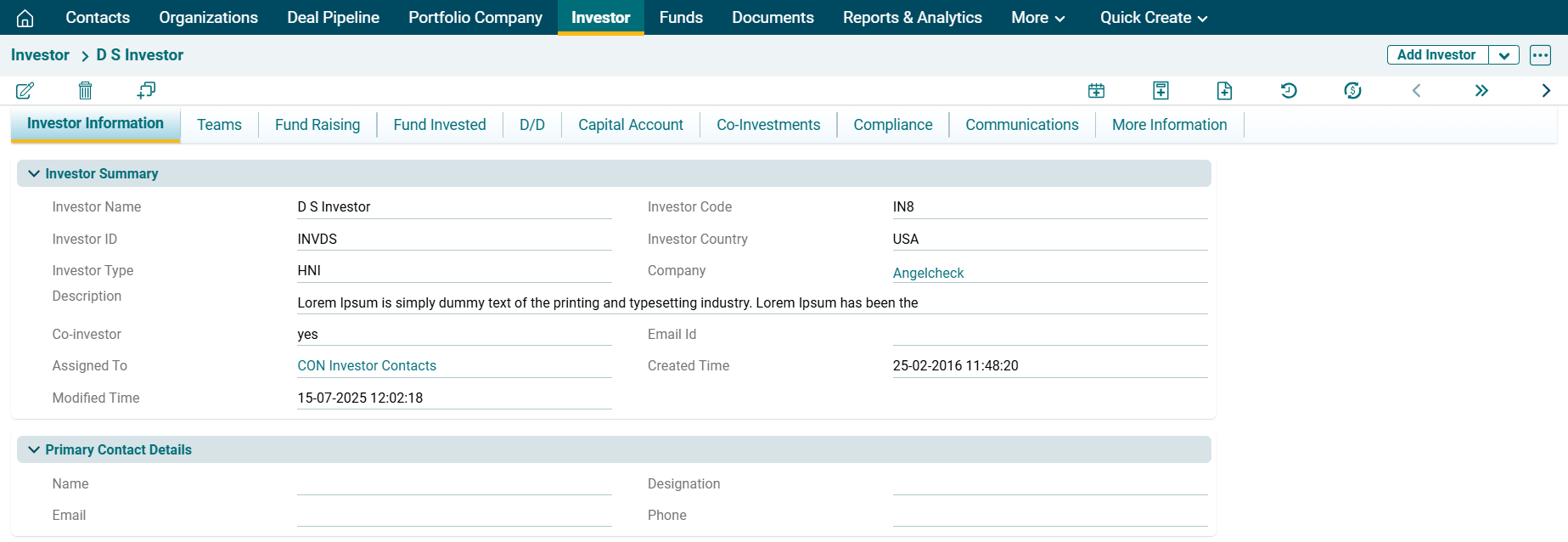The width and height of the screenshot is (1568, 542).
Task: Expand the Add Investor dropdown arrow
Action: (1503, 55)
